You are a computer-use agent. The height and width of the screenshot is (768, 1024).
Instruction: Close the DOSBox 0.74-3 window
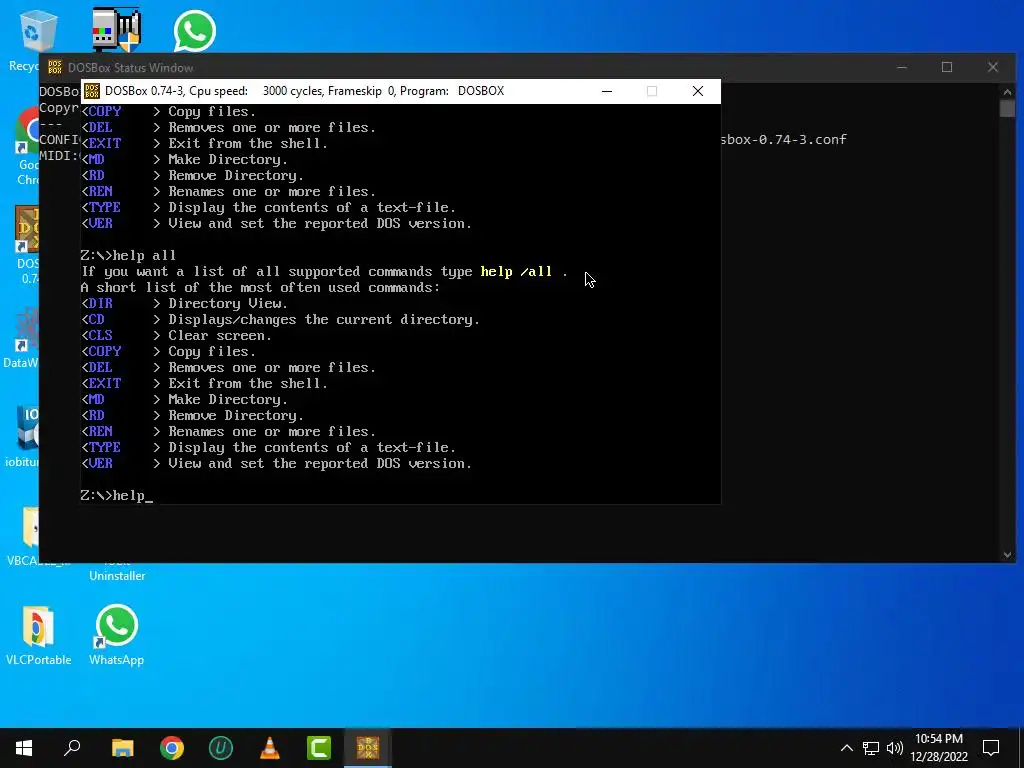(x=697, y=91)
